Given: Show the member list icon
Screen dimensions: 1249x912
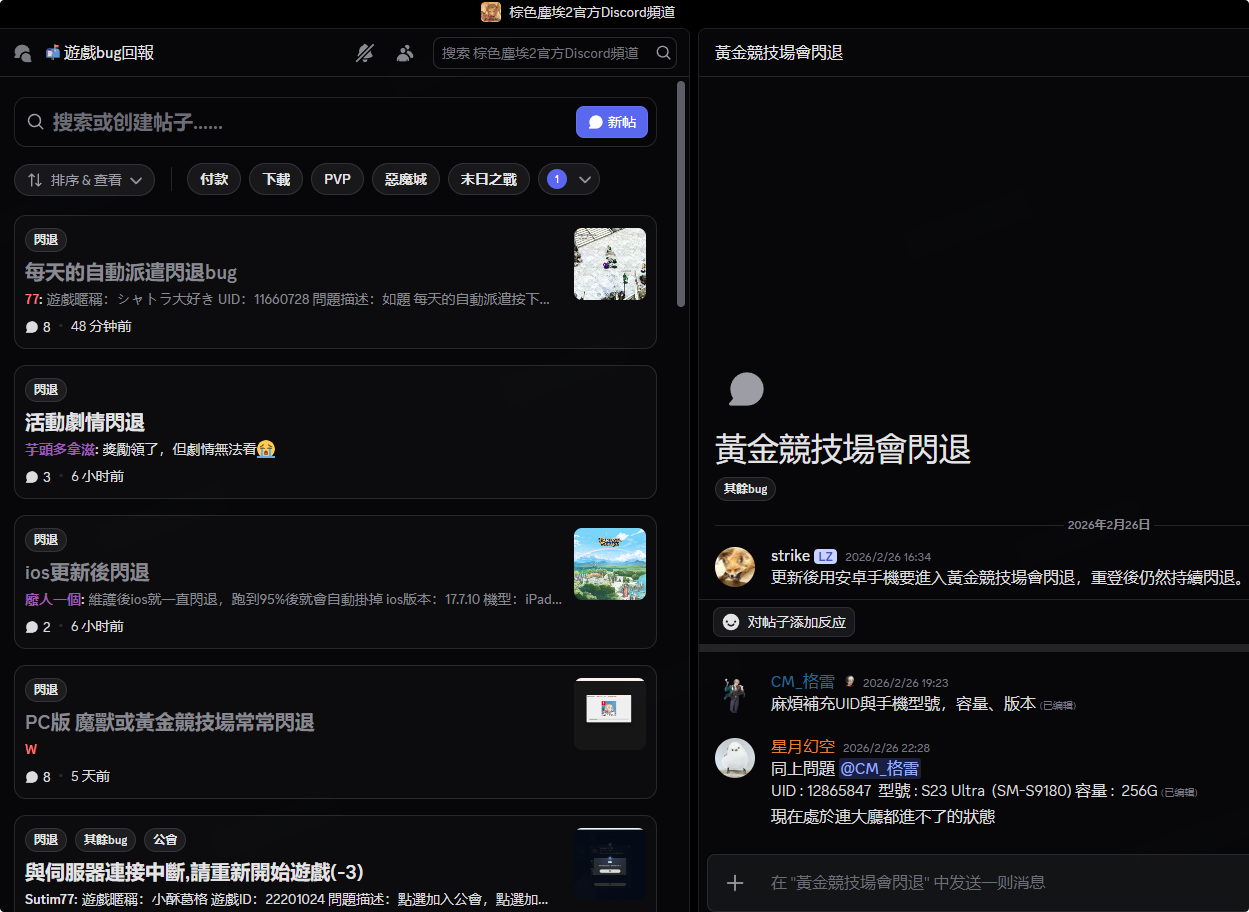Looking at the screenshot, I should pyautogui.click(x=405, y=53).
